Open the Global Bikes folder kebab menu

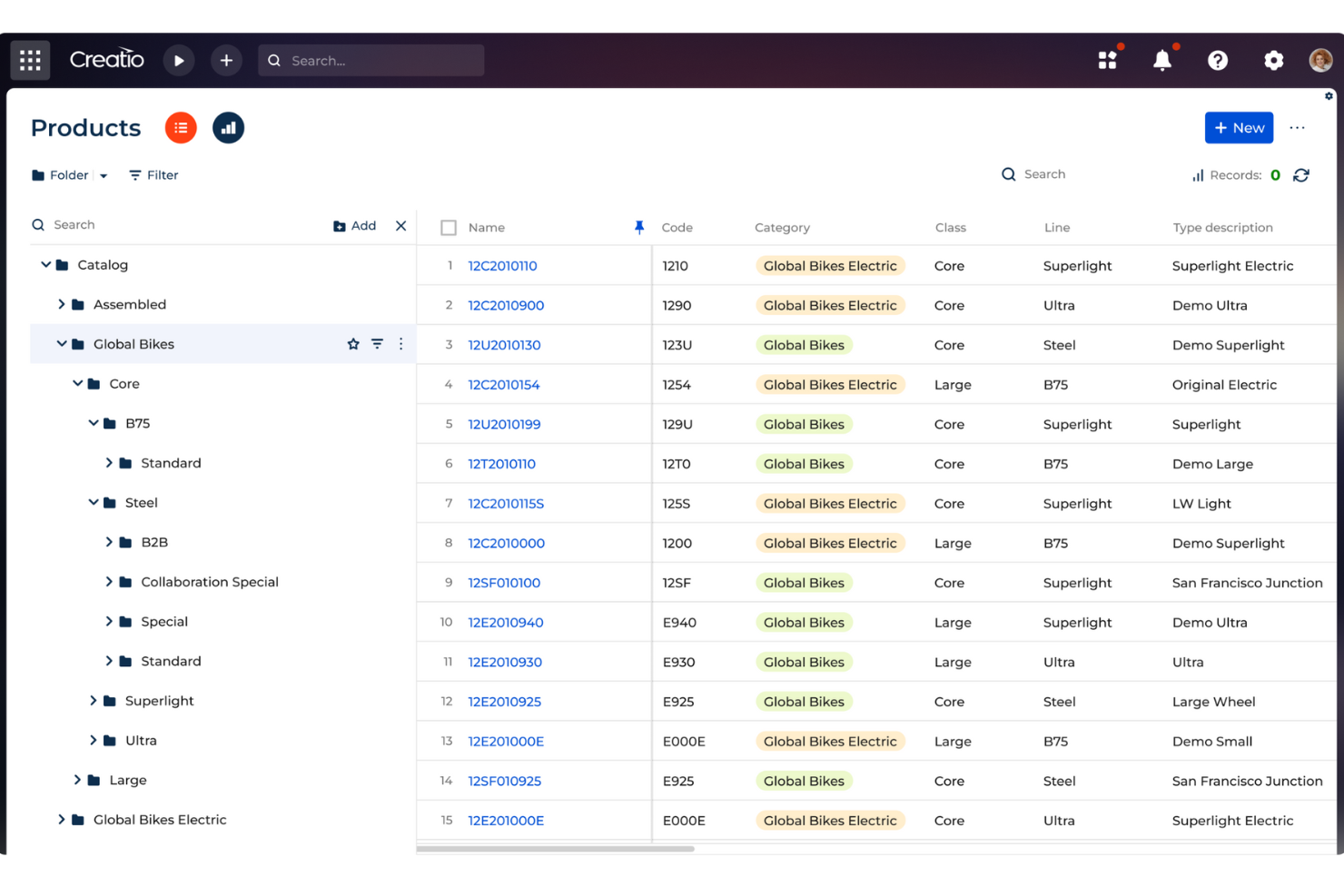click(400, 344)
